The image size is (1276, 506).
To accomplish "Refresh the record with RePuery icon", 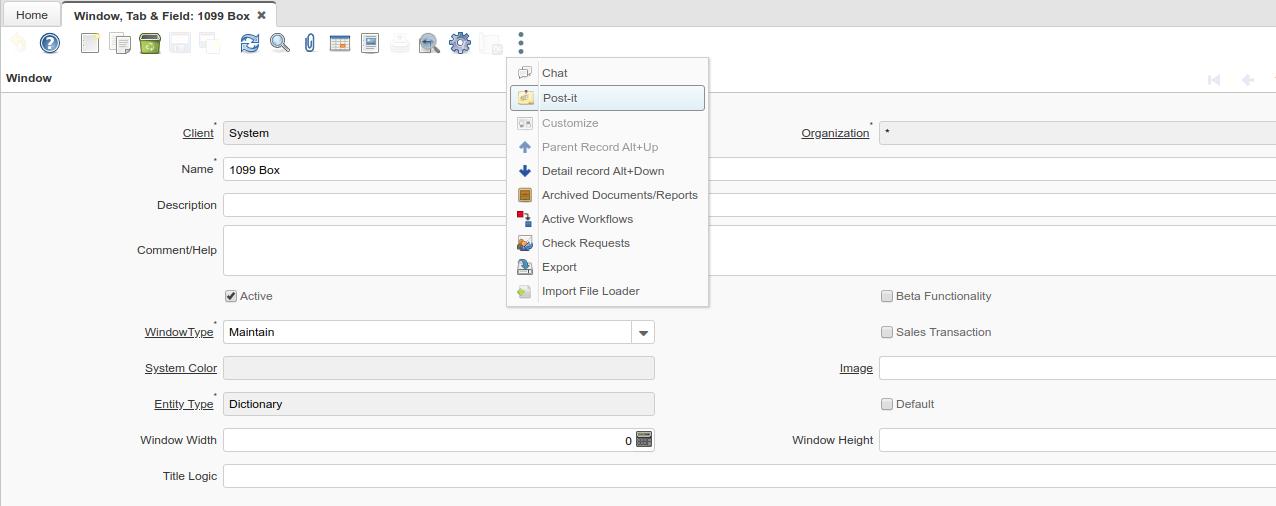I will (x=250, y=43).
